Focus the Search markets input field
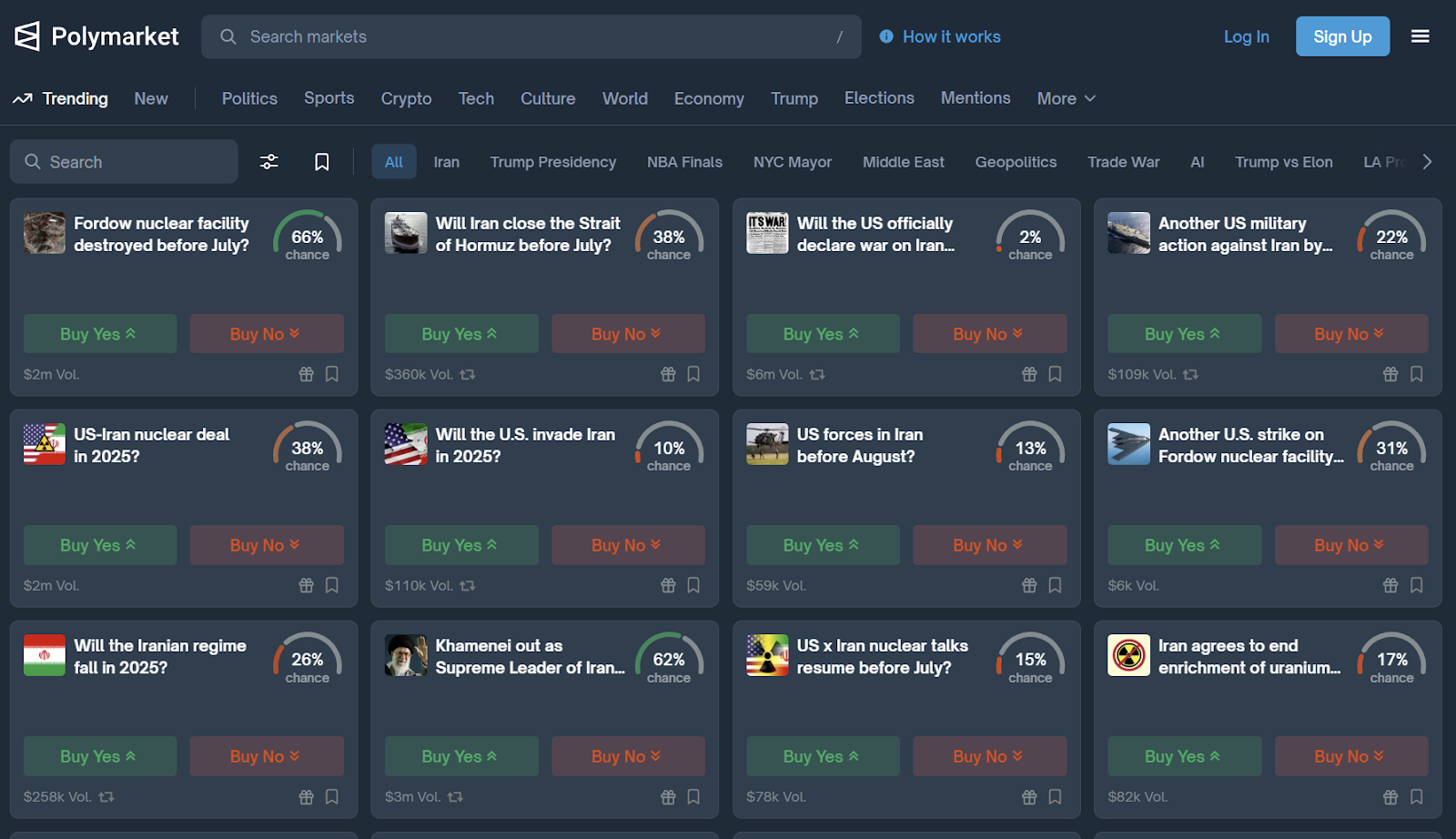 tap(531, 36)
